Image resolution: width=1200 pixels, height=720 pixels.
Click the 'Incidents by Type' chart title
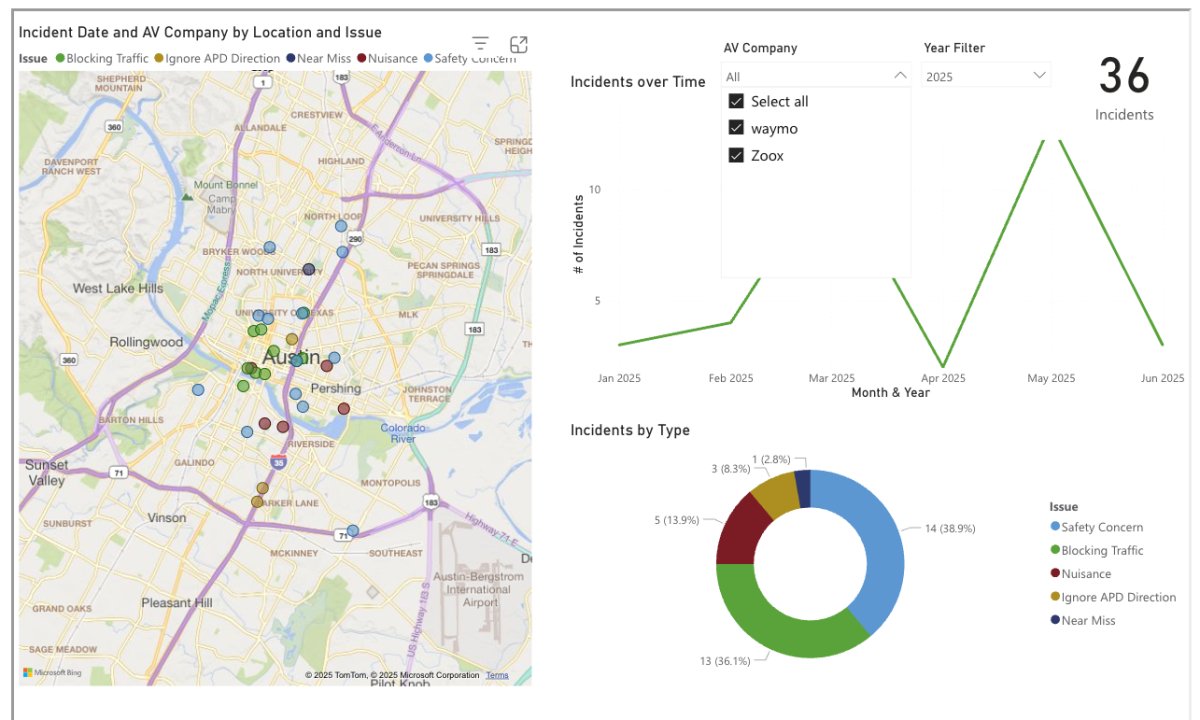630,430
